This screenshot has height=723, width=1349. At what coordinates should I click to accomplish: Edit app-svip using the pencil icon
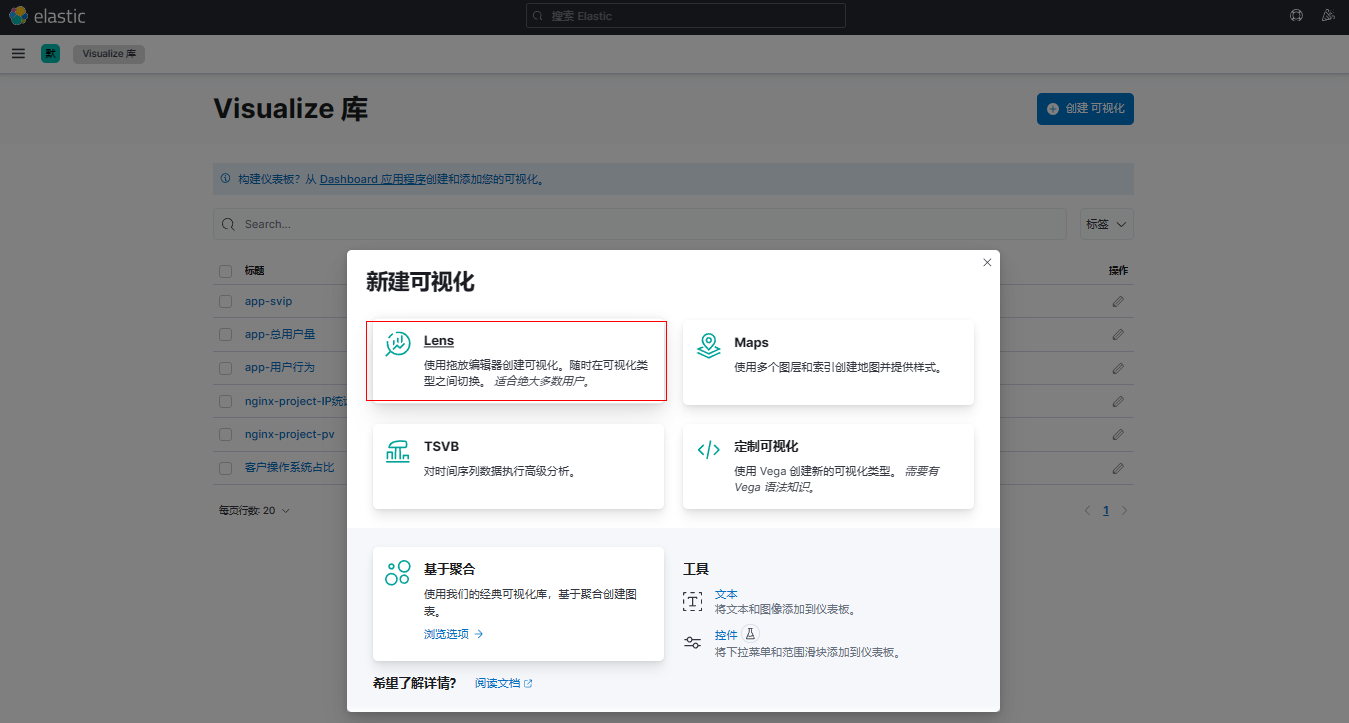click(x=1118, y=301)
